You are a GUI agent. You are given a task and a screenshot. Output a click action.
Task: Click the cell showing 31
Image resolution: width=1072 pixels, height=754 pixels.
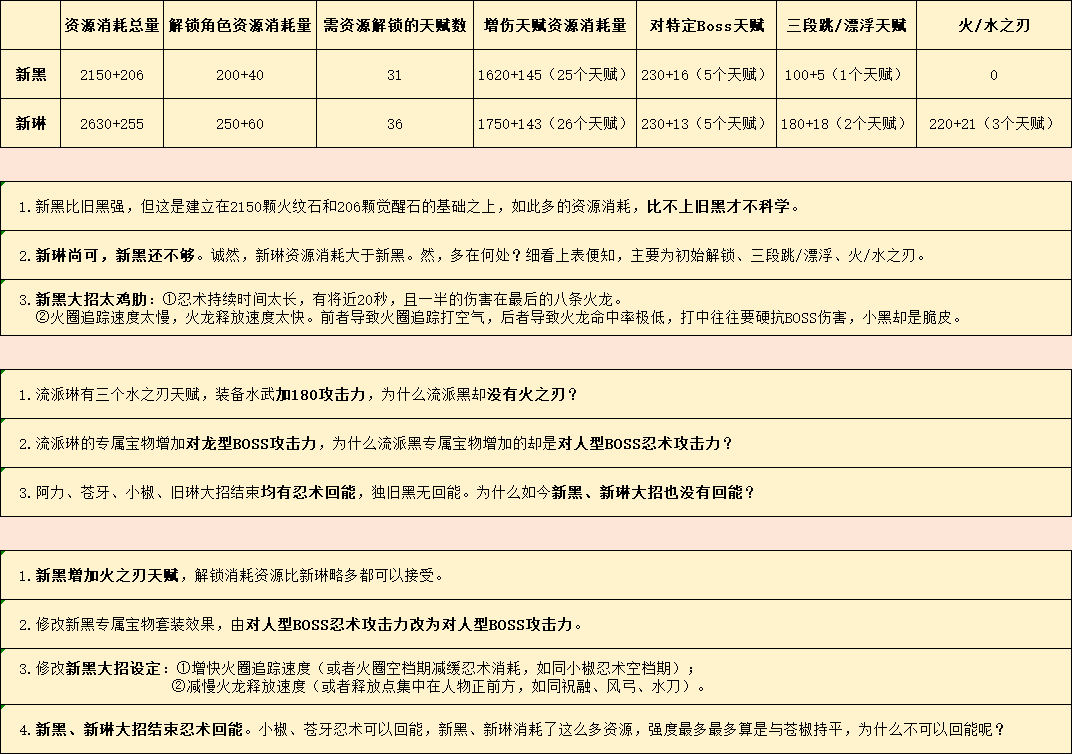point(395,74)
